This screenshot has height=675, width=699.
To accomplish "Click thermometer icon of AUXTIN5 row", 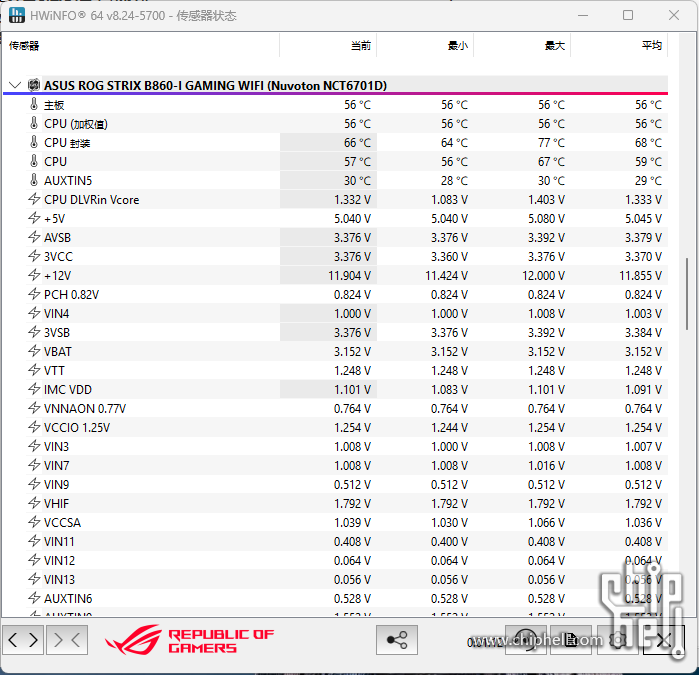I will click(34, 180).
